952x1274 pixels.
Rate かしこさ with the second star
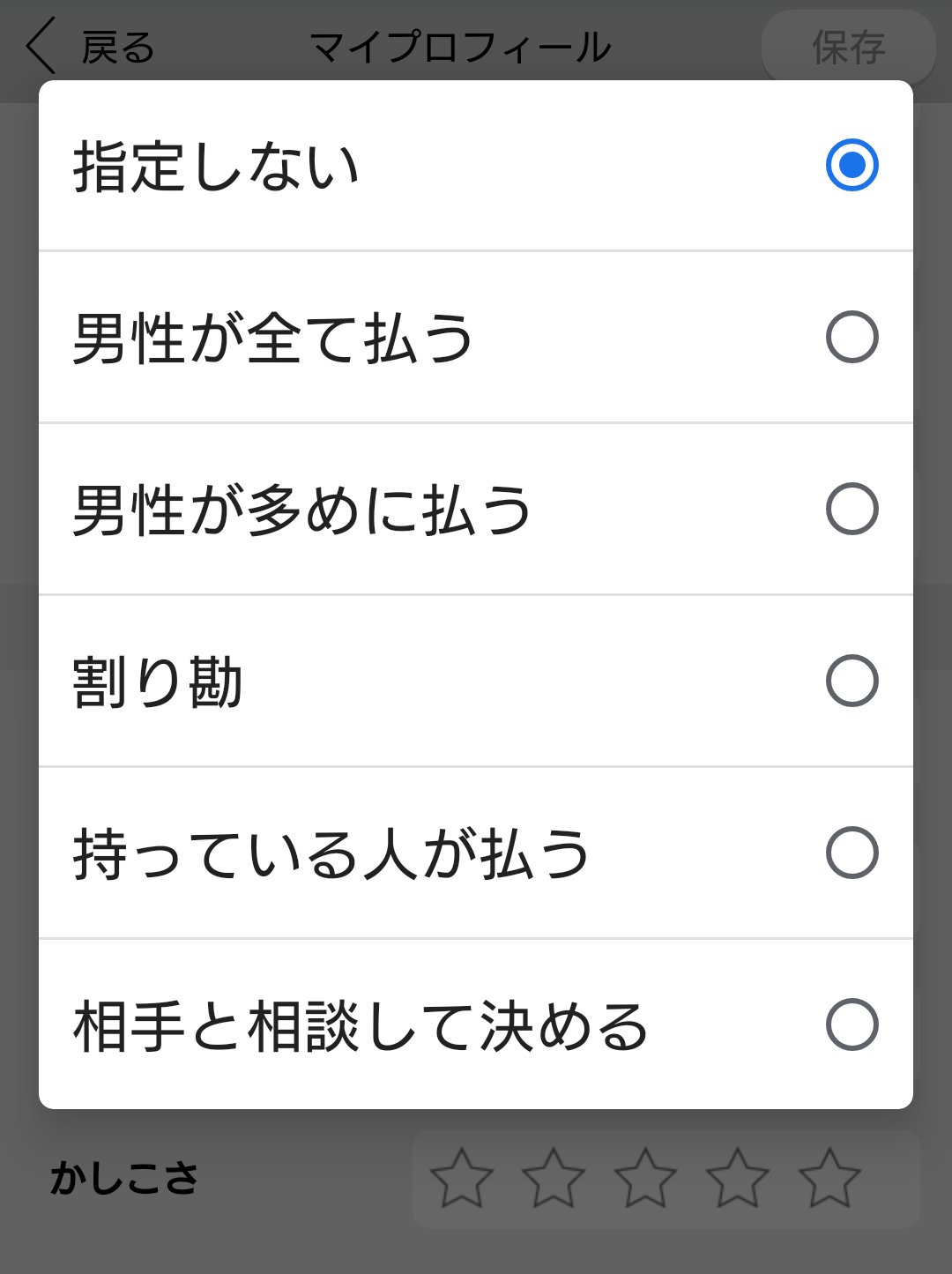(x=554, y=1178)
